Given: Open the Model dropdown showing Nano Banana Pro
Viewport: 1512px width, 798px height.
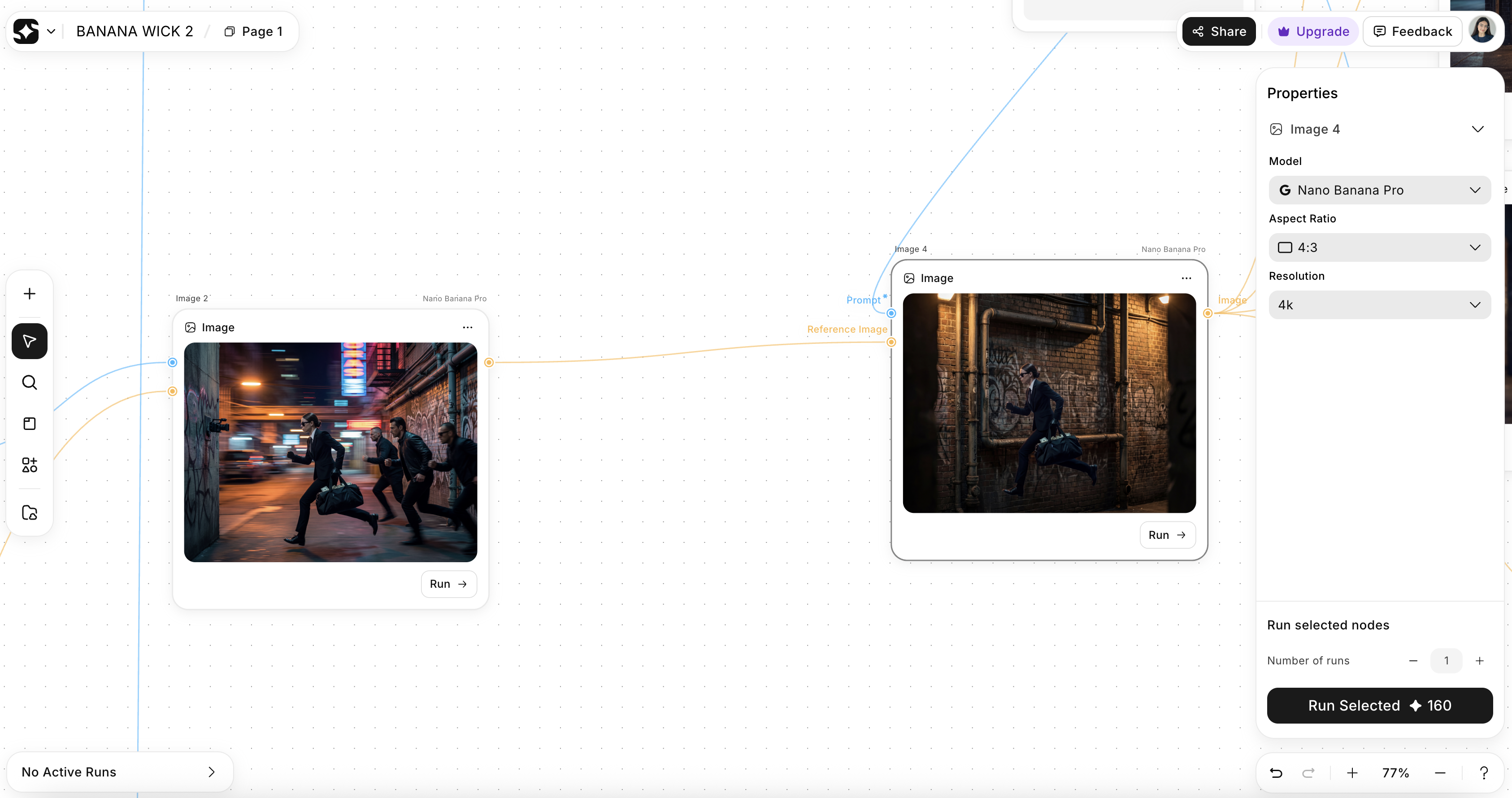Looking at the screenshot, I should click(x=1379, y=190).
